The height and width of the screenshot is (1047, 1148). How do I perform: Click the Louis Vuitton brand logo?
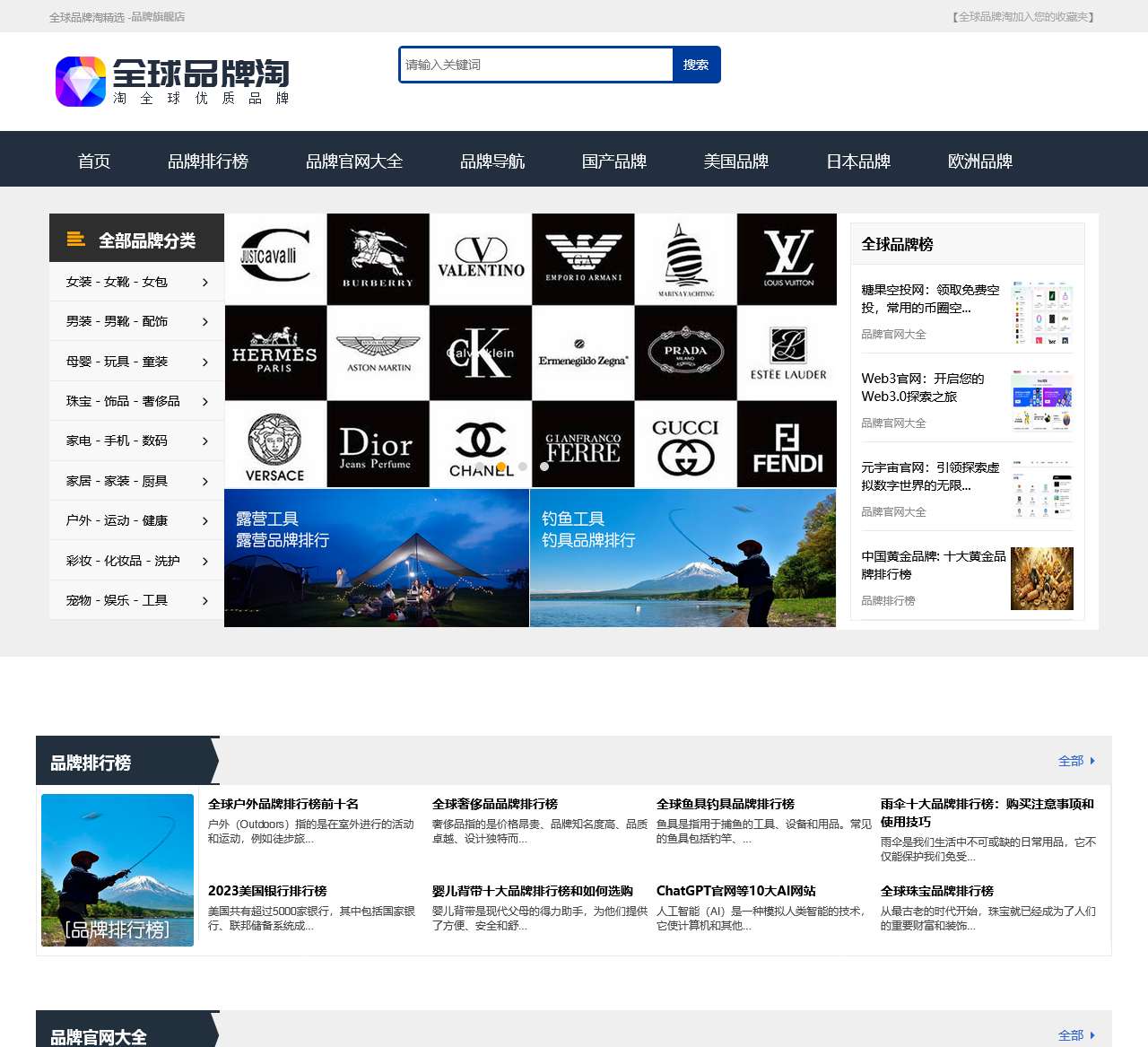coord(787,258)
